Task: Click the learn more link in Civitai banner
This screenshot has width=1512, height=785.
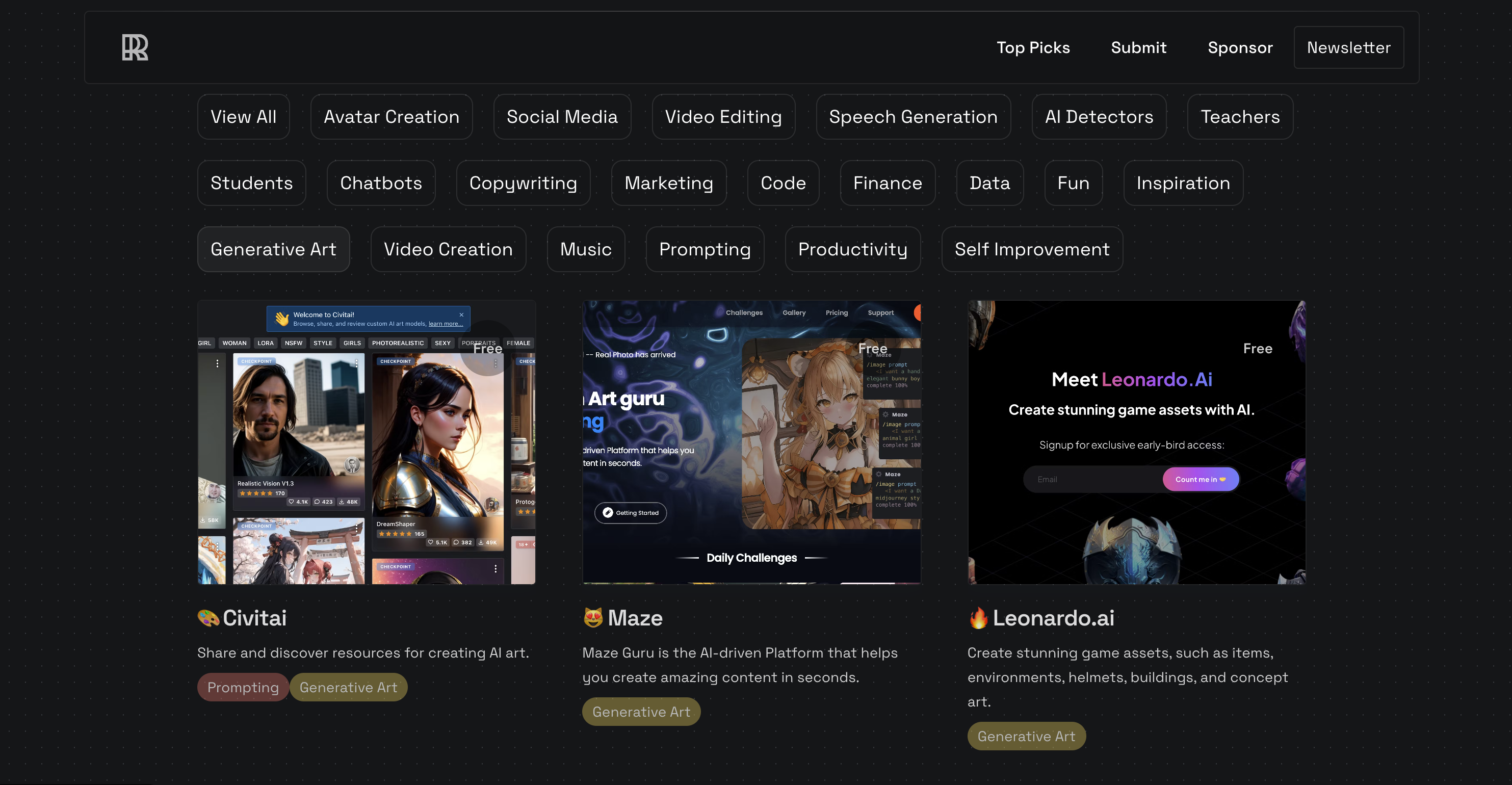Action: coord(446,324)
